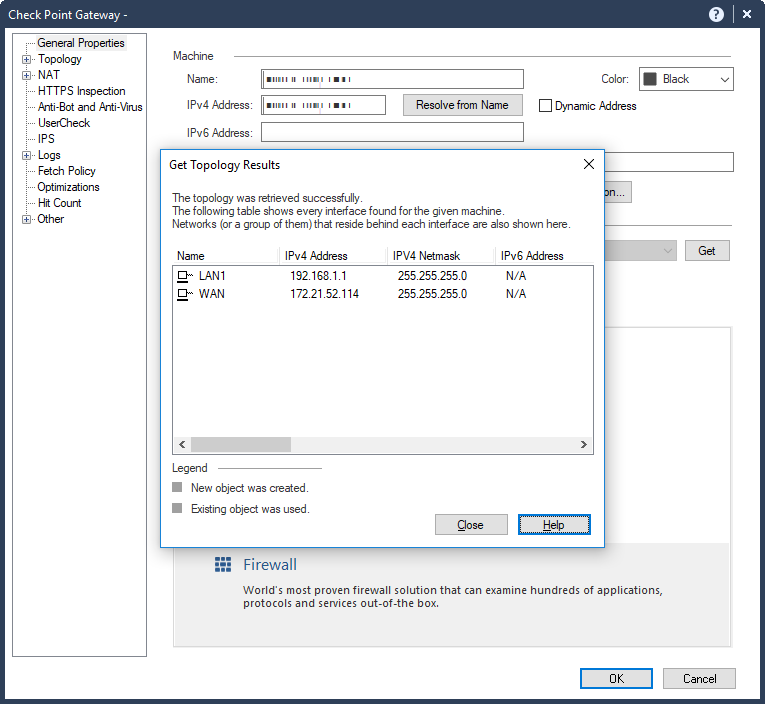Click the IPv6 Address input field
This screenshot has width=765, height=704.
pos(392,132)
